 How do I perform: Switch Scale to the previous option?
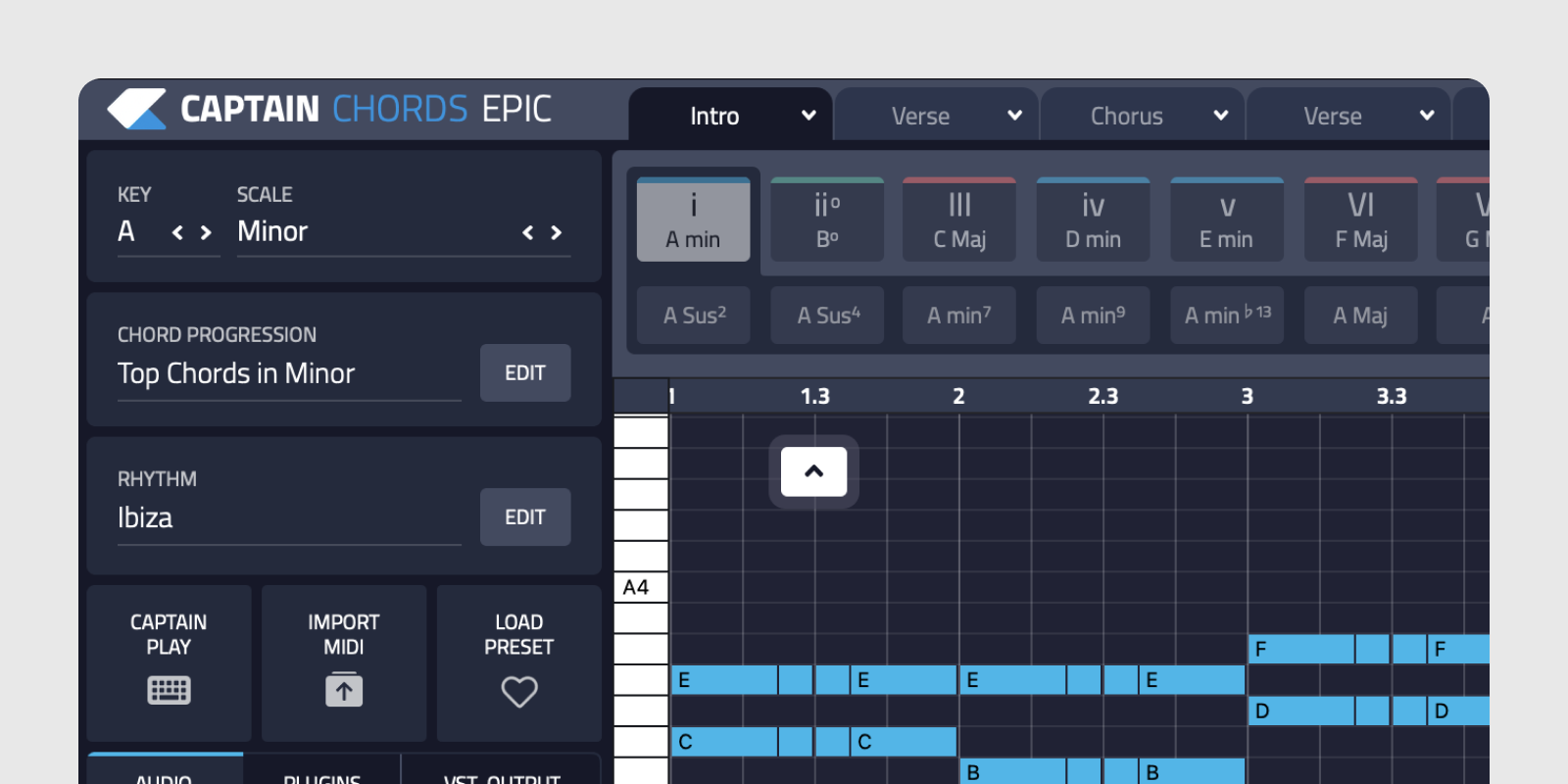click(x=528, y=232)
